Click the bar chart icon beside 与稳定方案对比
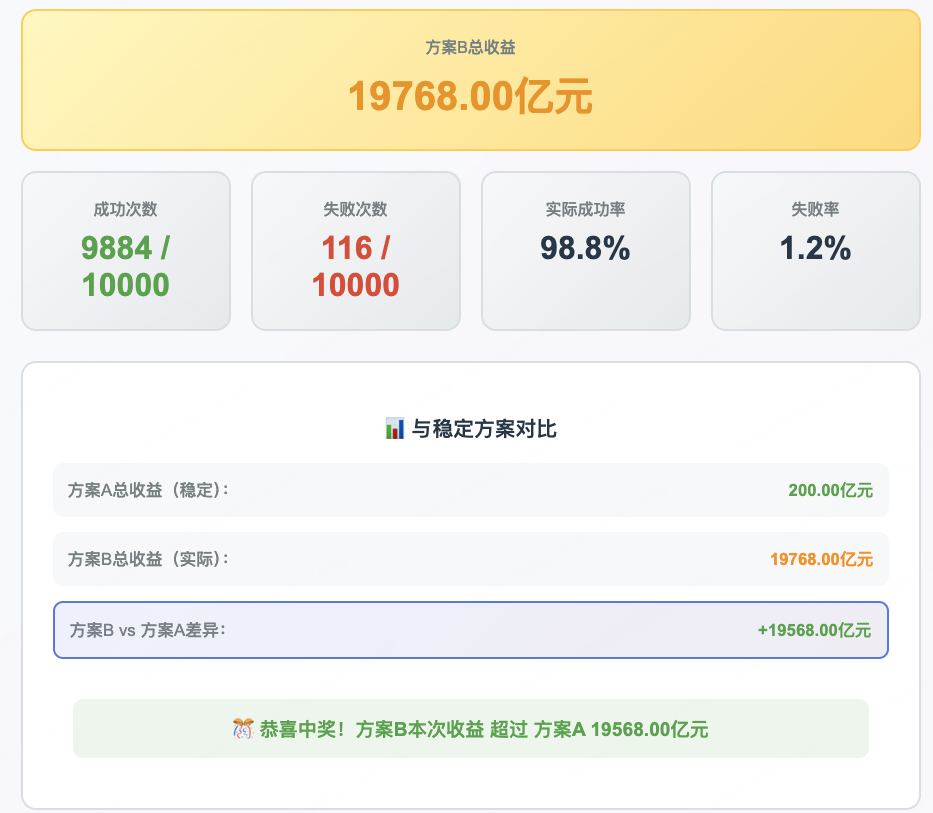 [x=394, y=429]
